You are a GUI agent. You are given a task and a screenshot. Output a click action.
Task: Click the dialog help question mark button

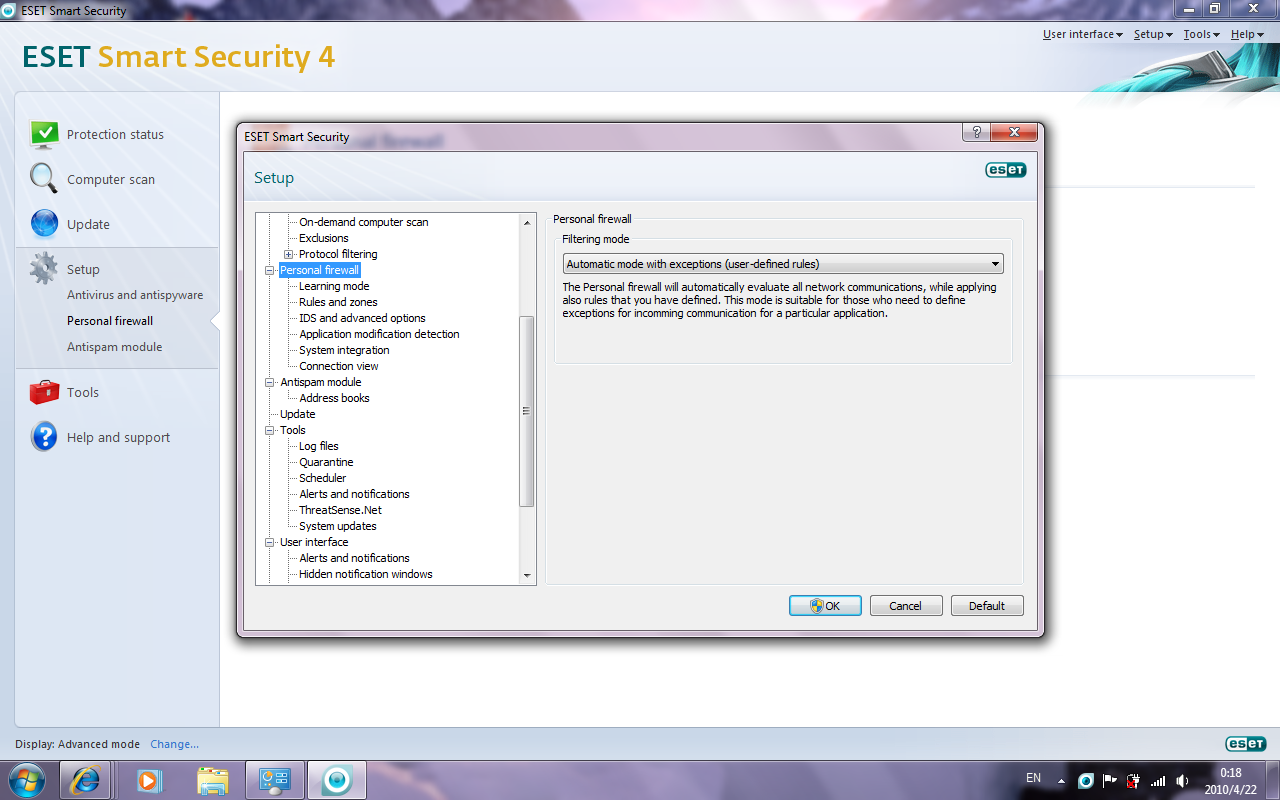(976, 133)
